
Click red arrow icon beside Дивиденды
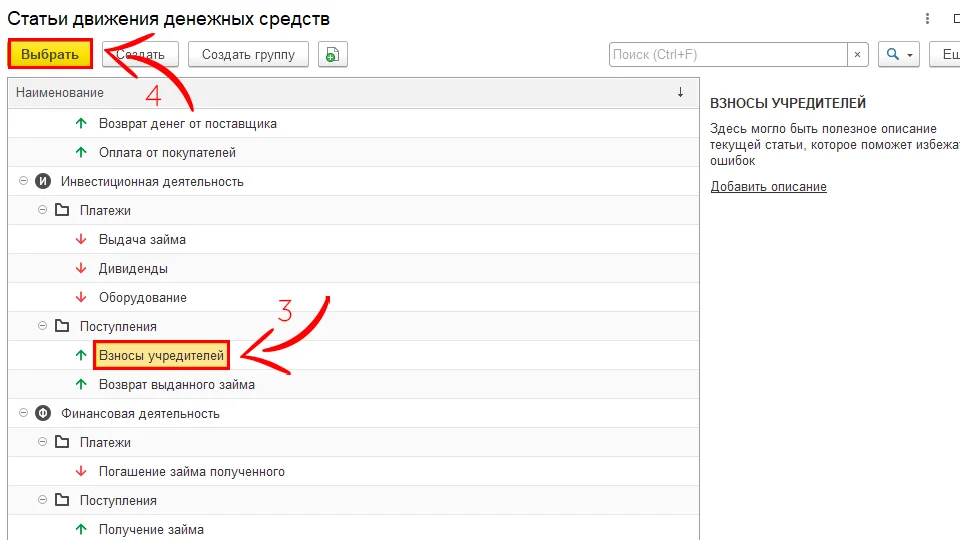pyautogui.click(x=81, y=269)
